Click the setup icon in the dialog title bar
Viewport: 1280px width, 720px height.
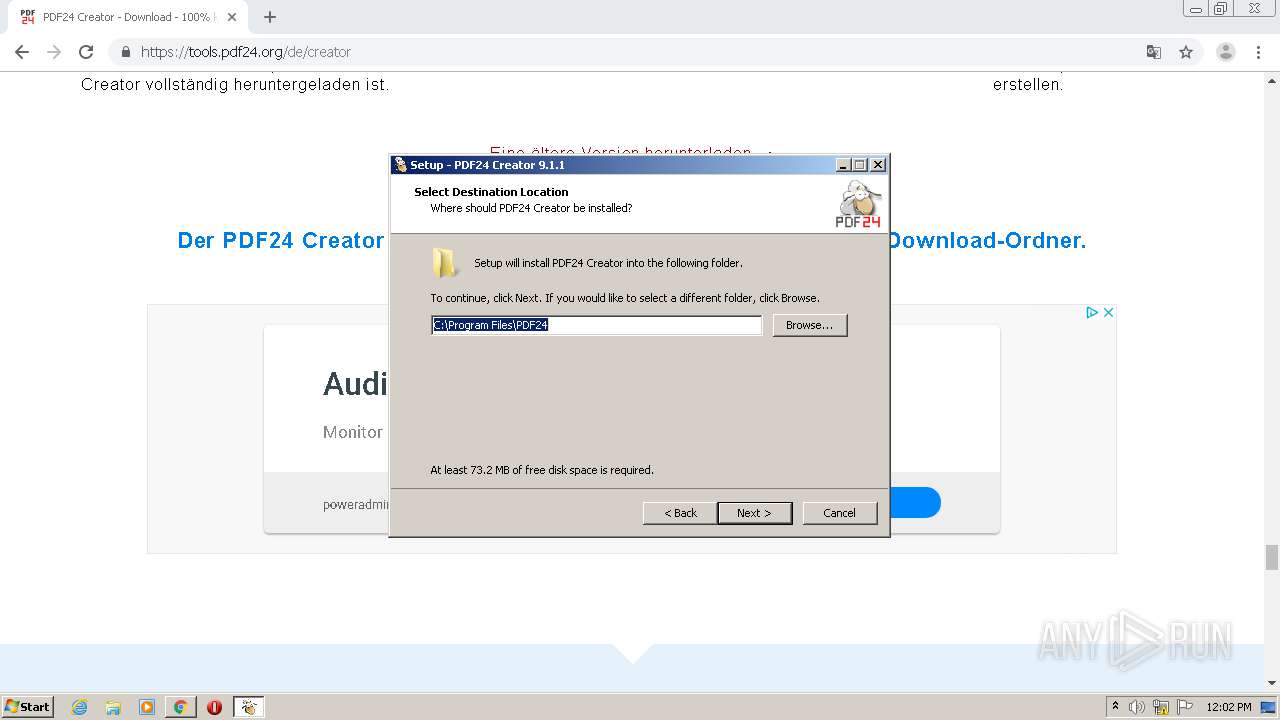[x=401, y=165]
